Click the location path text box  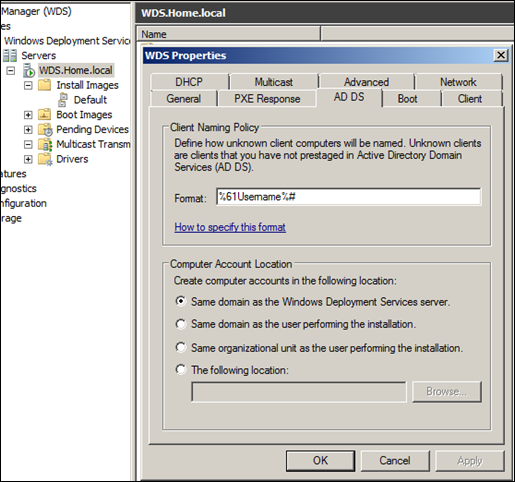(x=299, y=392)
